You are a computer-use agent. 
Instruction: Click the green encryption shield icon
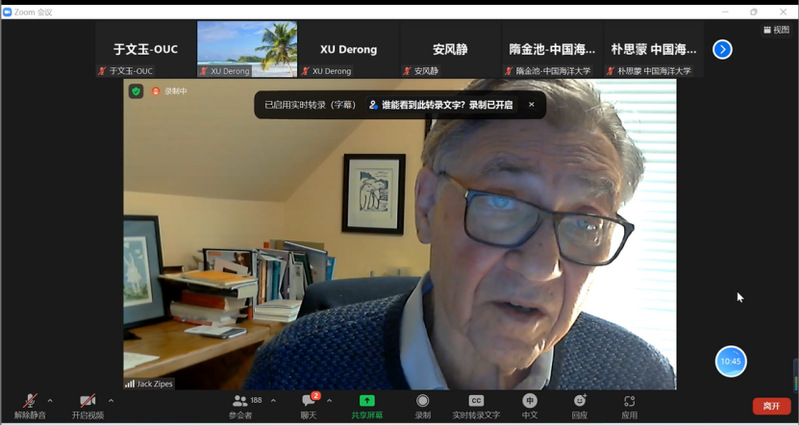(136, 91)
